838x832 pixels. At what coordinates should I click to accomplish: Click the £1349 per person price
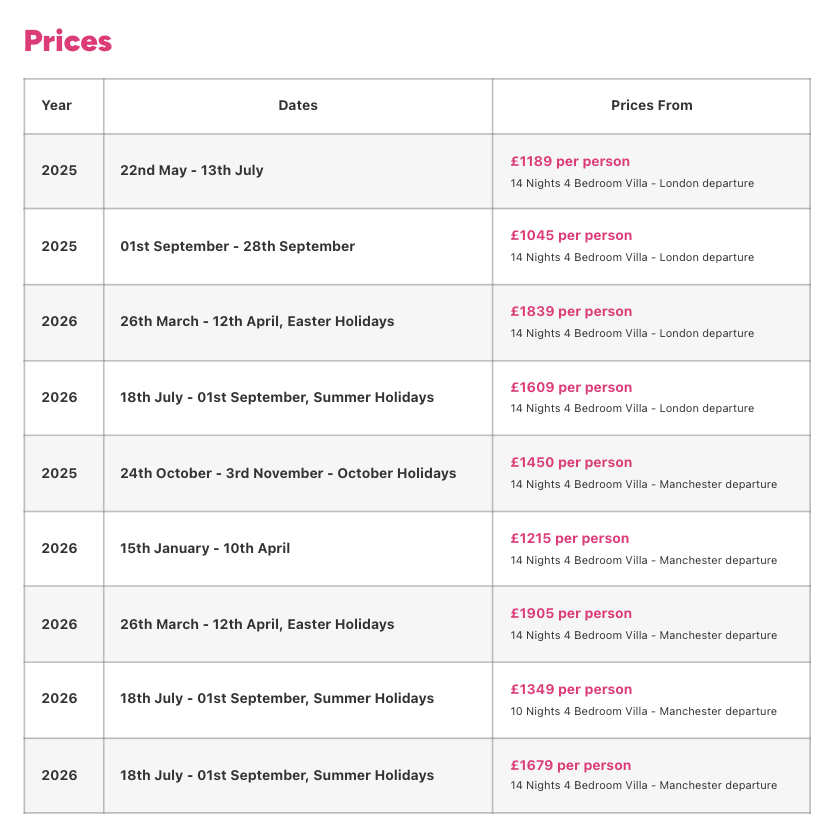pyautogui.click(x=571, y=689)
